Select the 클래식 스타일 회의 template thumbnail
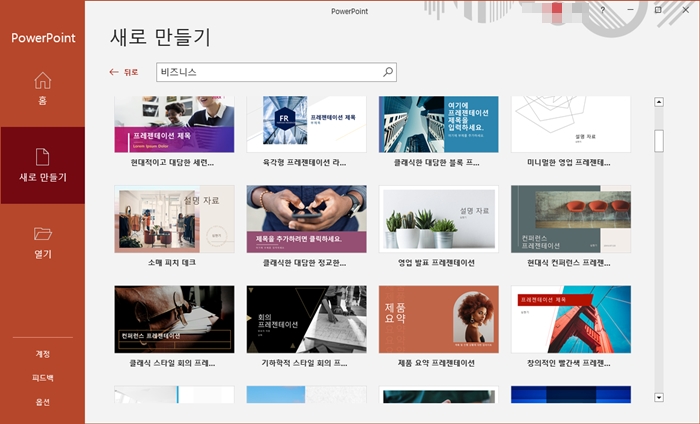700x424 pixels. (x=174, y=320)
